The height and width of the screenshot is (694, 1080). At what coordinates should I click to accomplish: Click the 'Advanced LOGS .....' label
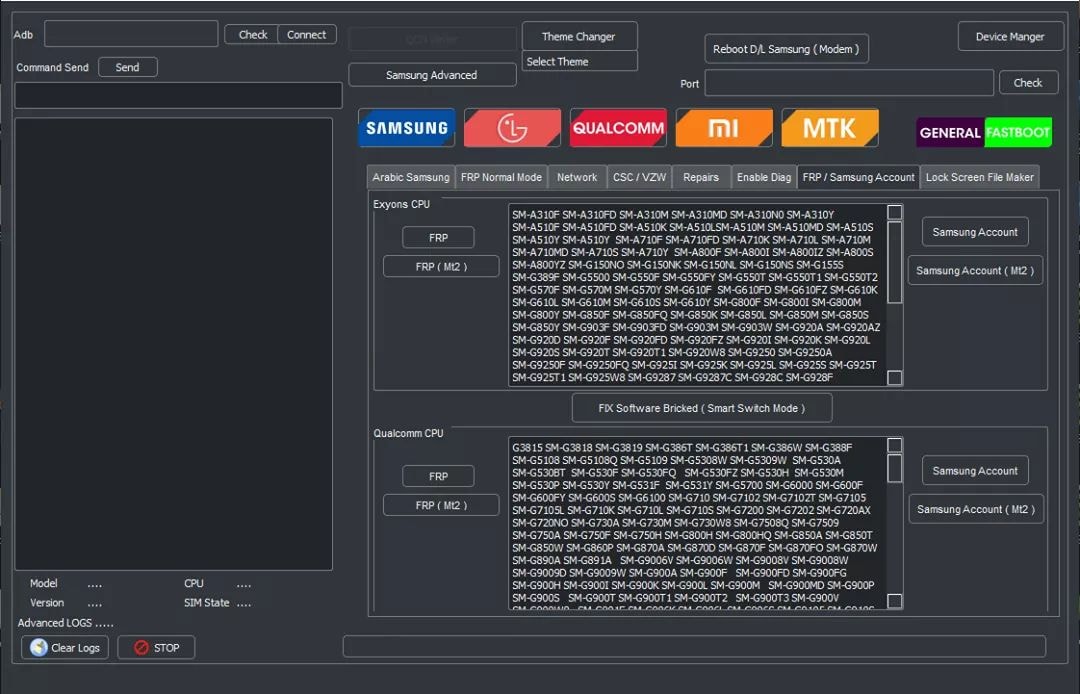(x=65, y=623)
